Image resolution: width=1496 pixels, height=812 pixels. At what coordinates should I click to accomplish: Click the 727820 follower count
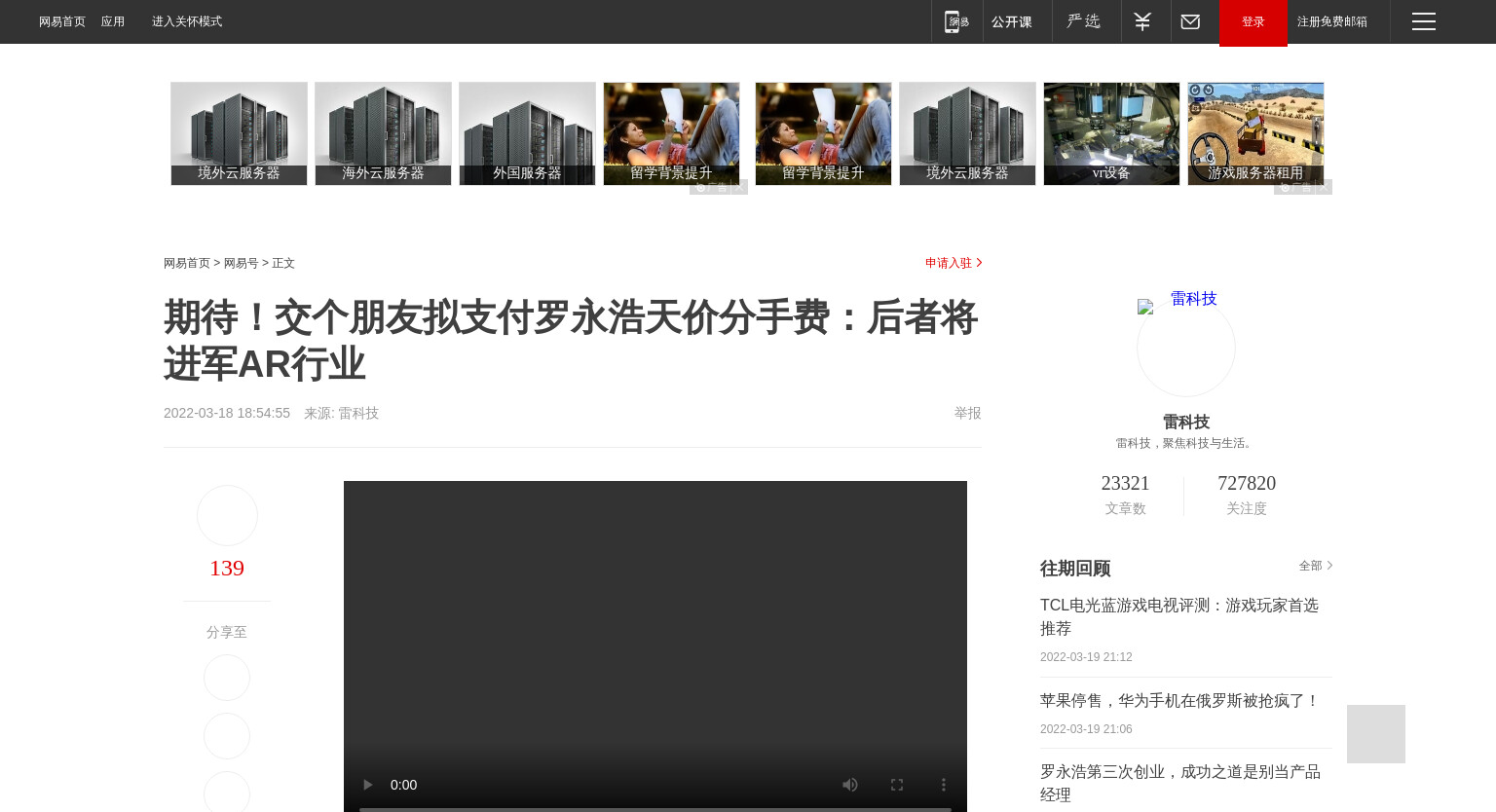click(x=1247, y=484)
